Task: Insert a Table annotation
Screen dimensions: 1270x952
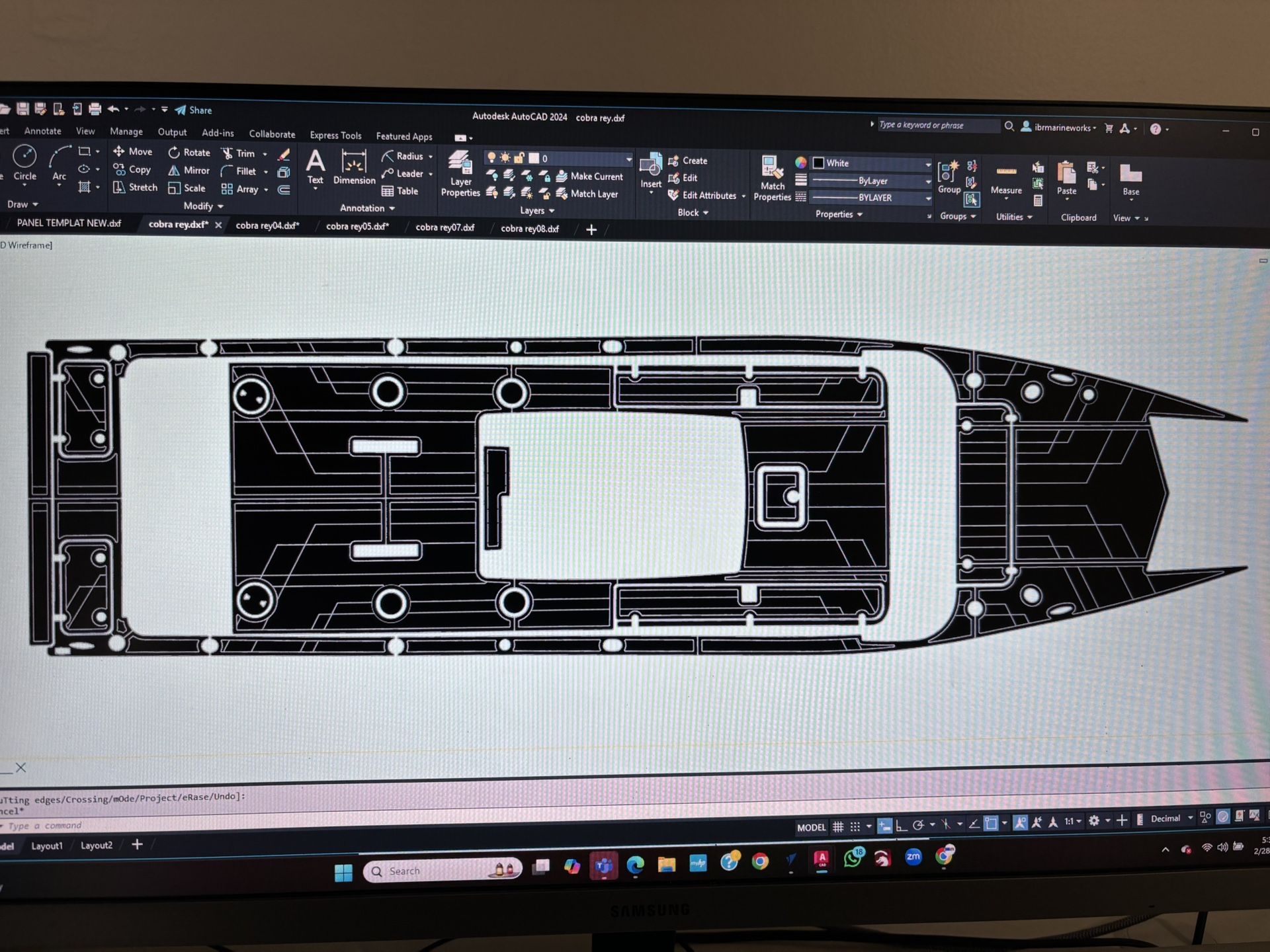Action: [400, 191]
